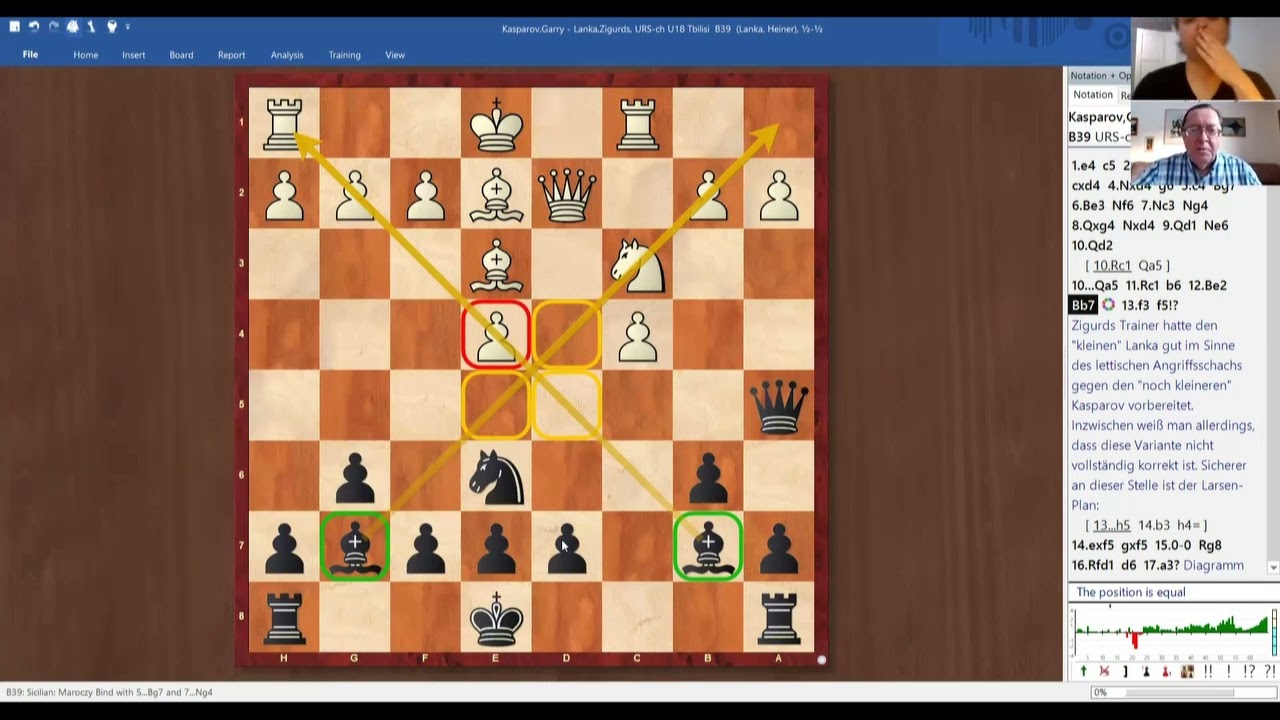The image size is (1280, 720).
Task: Expand the quick access toolbar dropdown arrow
Action: point(128,26)
